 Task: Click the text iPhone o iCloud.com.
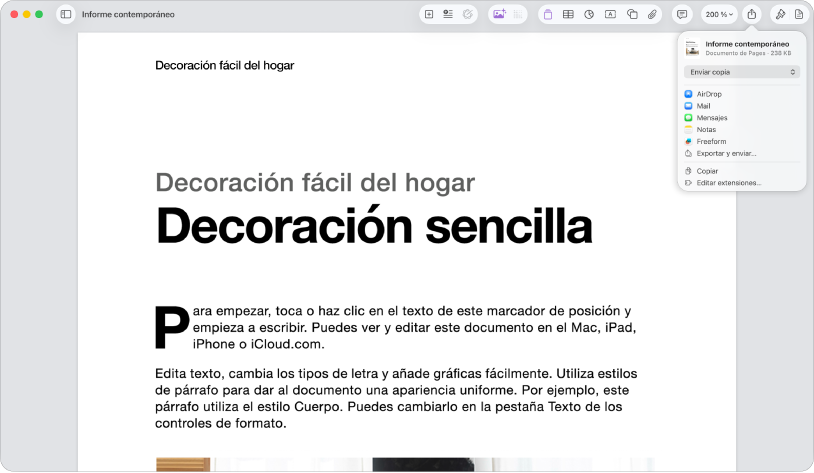point(259,344)
